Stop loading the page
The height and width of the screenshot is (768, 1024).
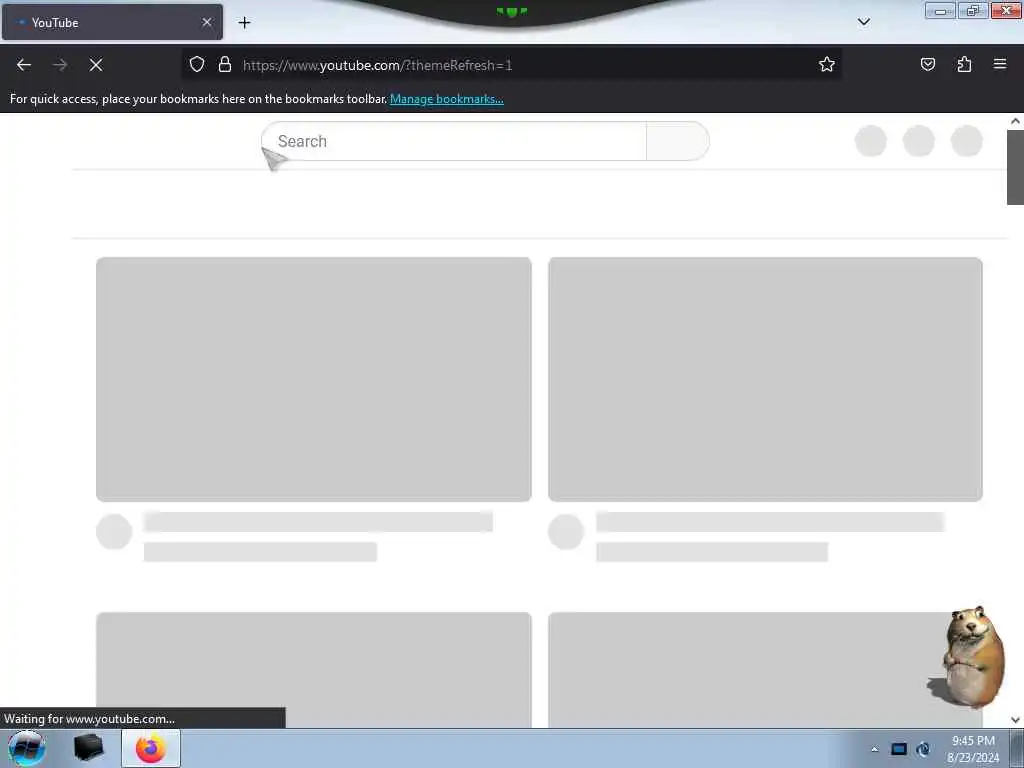point(96,65)
